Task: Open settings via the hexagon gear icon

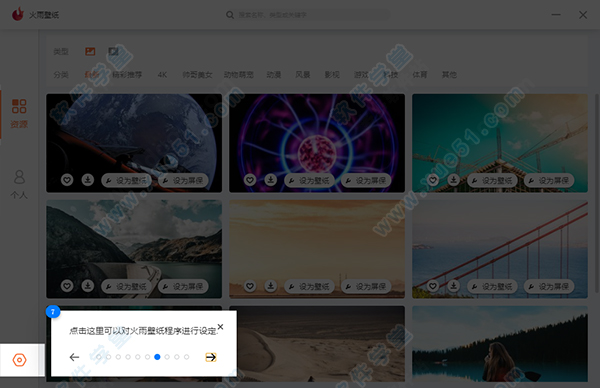Action: point(19,360)
